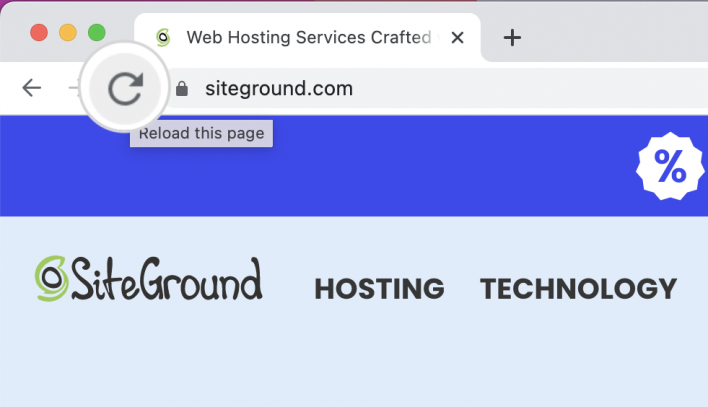Click the percent discount badge
This screenshot has width=708, height=407.
[x=670, y=166]
